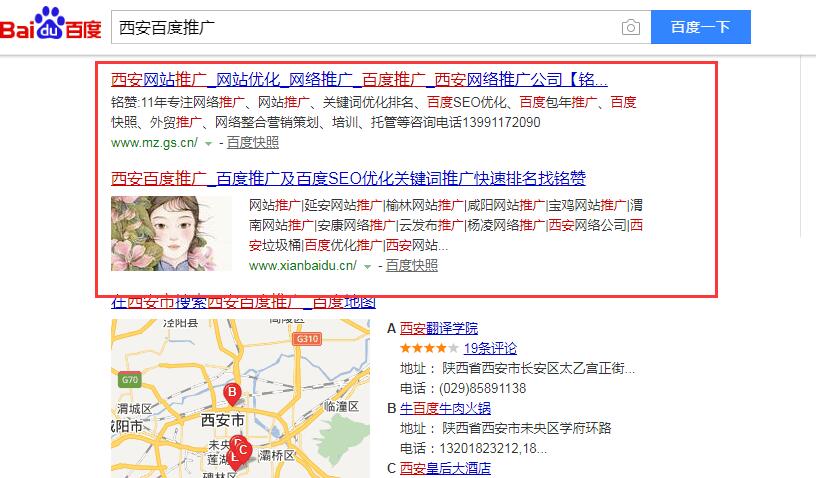Open the 西安翻译学院 listing

coord(439,328)
